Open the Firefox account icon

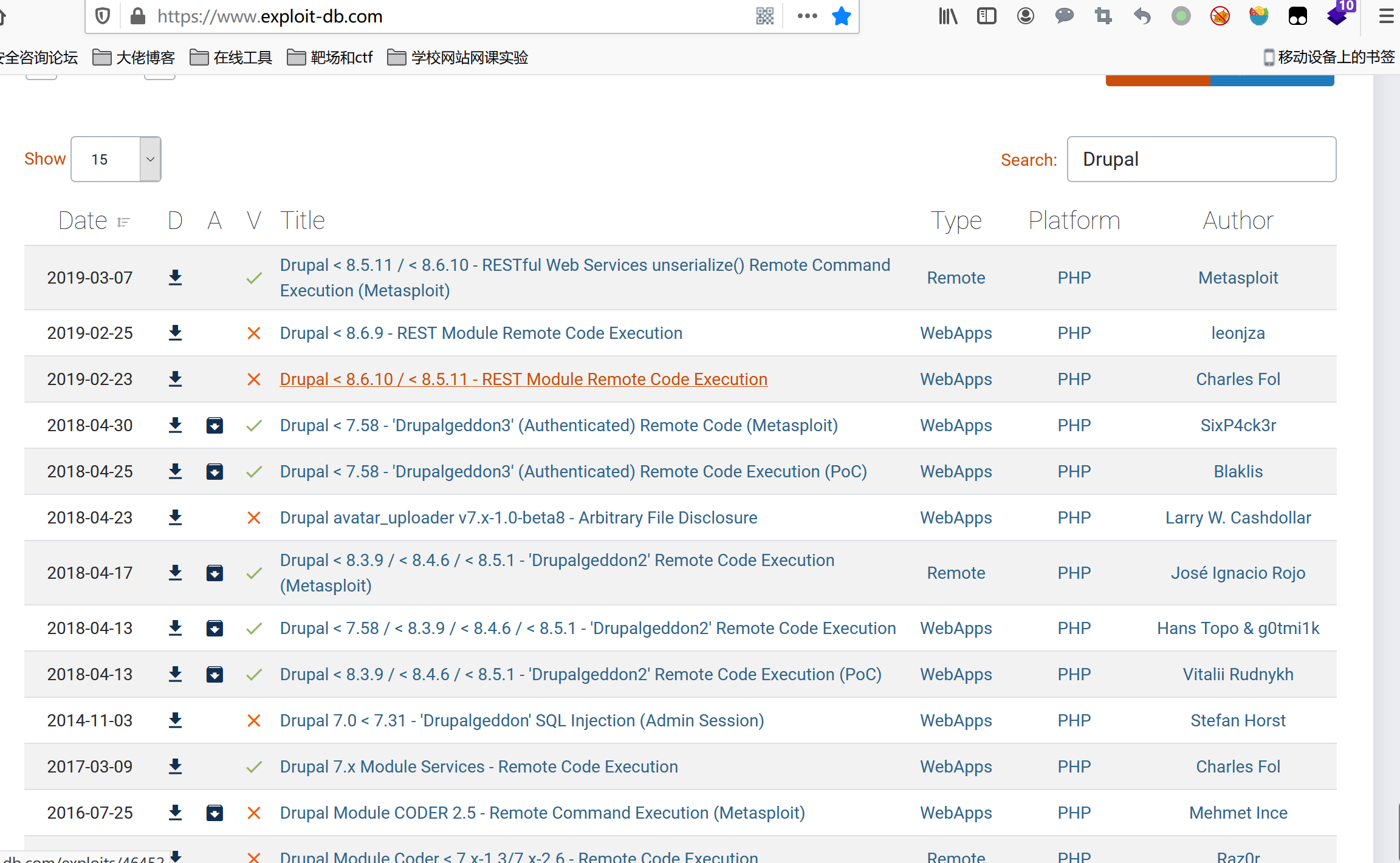click(1026, 16)
